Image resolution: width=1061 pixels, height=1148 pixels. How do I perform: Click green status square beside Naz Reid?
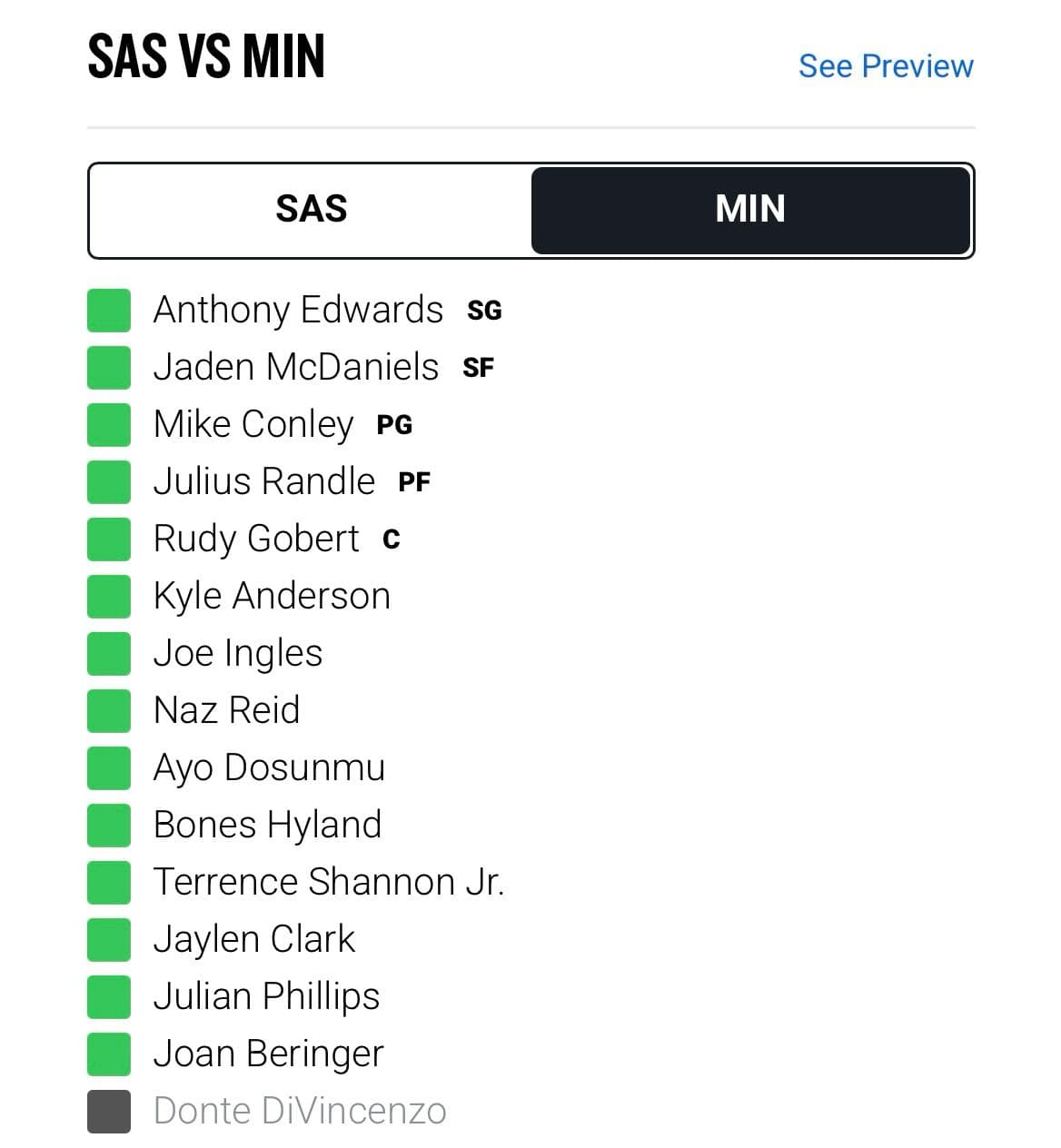(109, 710)
